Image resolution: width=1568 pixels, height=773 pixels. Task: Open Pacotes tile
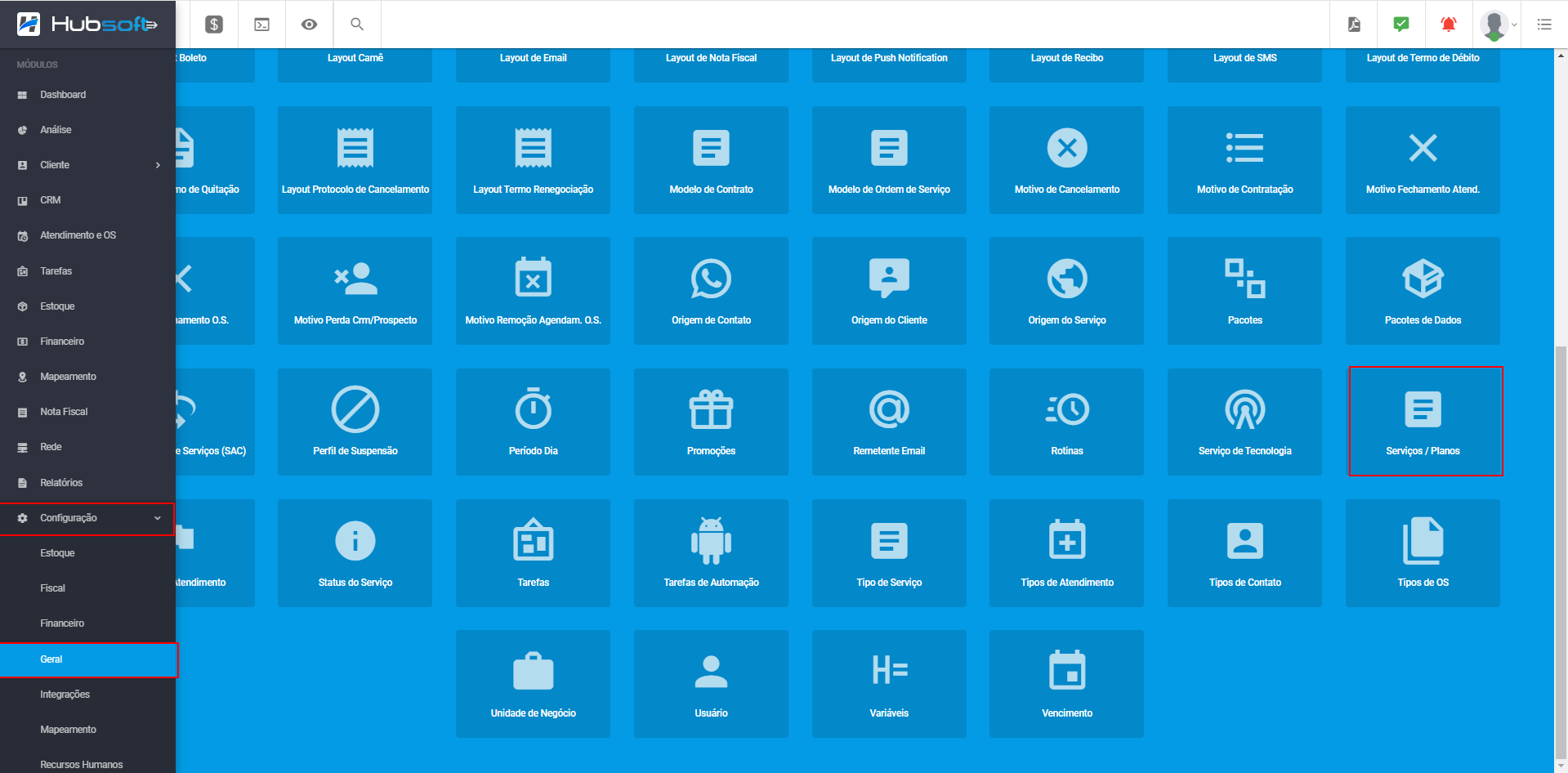point(1245,291)
